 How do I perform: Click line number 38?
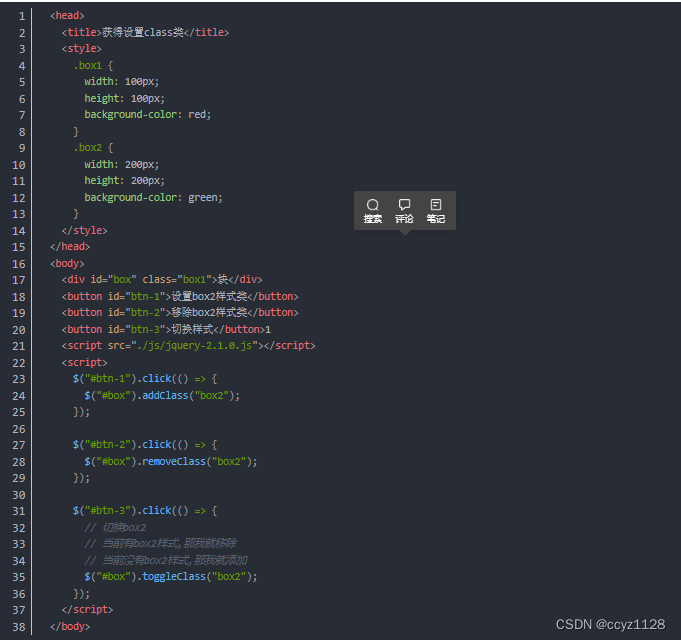pos(19,627)
